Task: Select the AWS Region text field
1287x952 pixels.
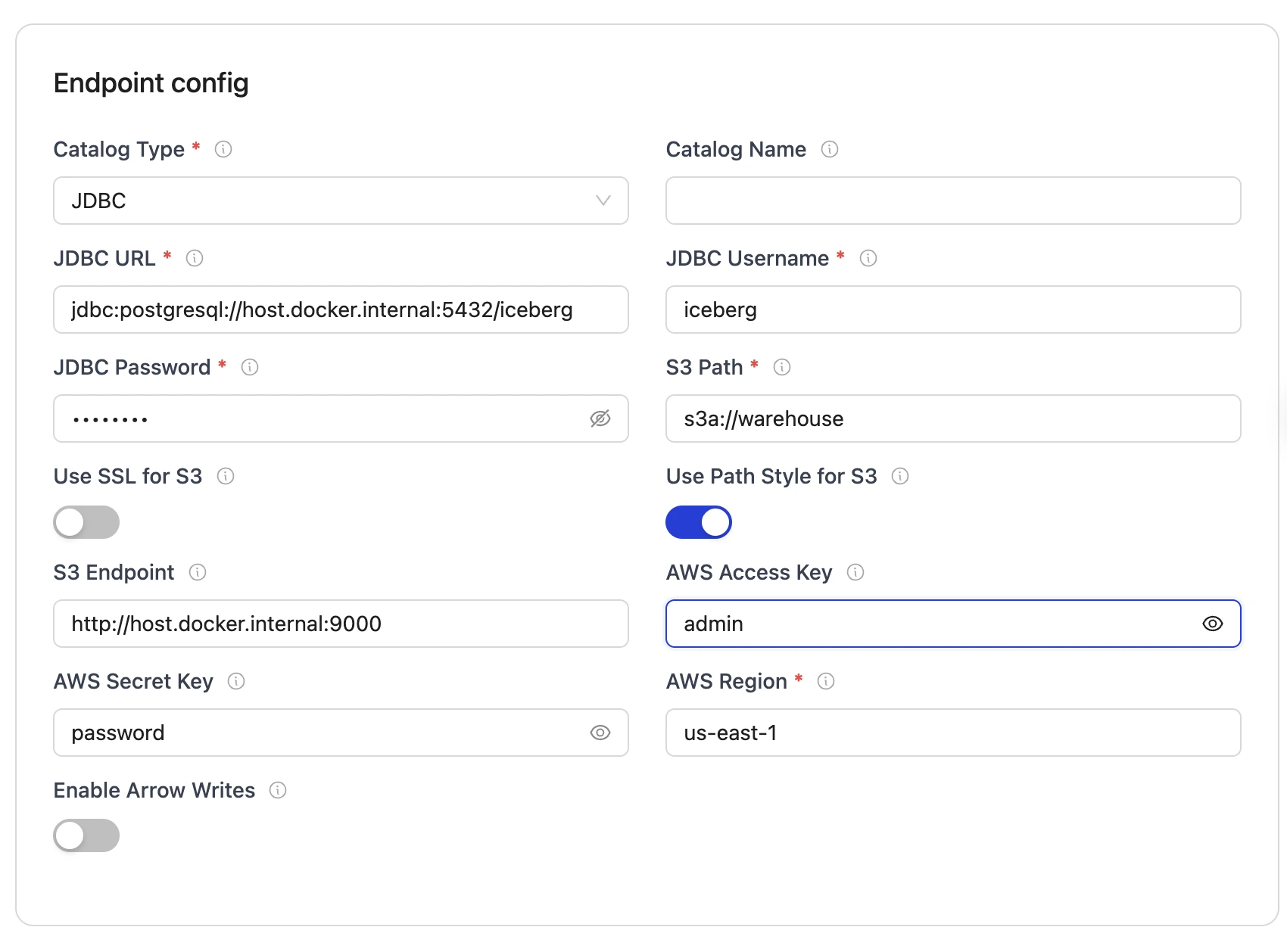Action: [952, 733]
